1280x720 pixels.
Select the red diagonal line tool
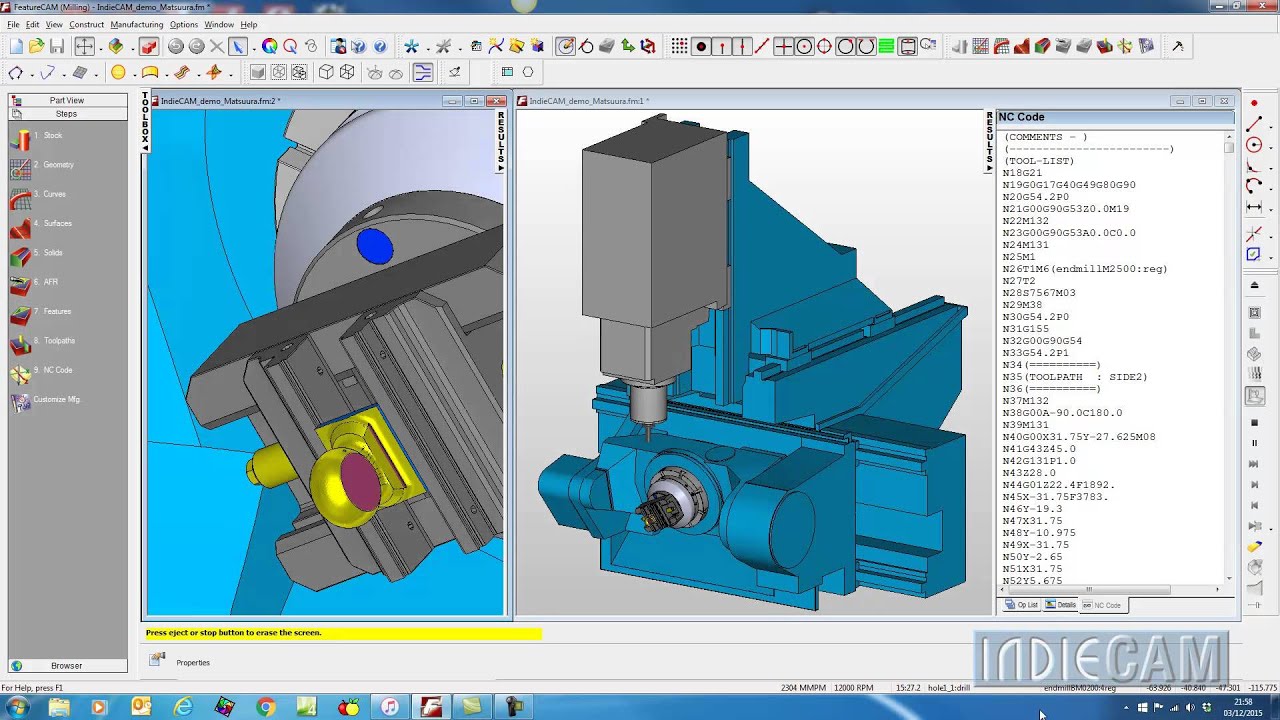point(762,46)
